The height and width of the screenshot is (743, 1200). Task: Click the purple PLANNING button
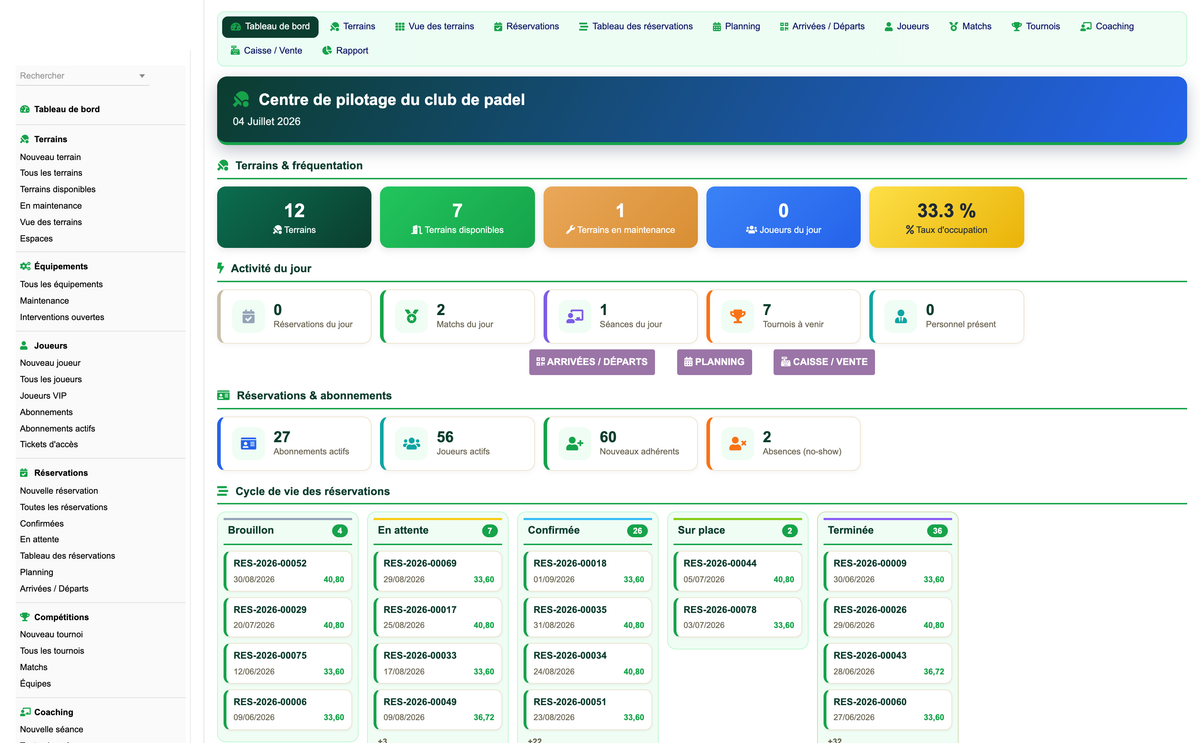[714, 362]
